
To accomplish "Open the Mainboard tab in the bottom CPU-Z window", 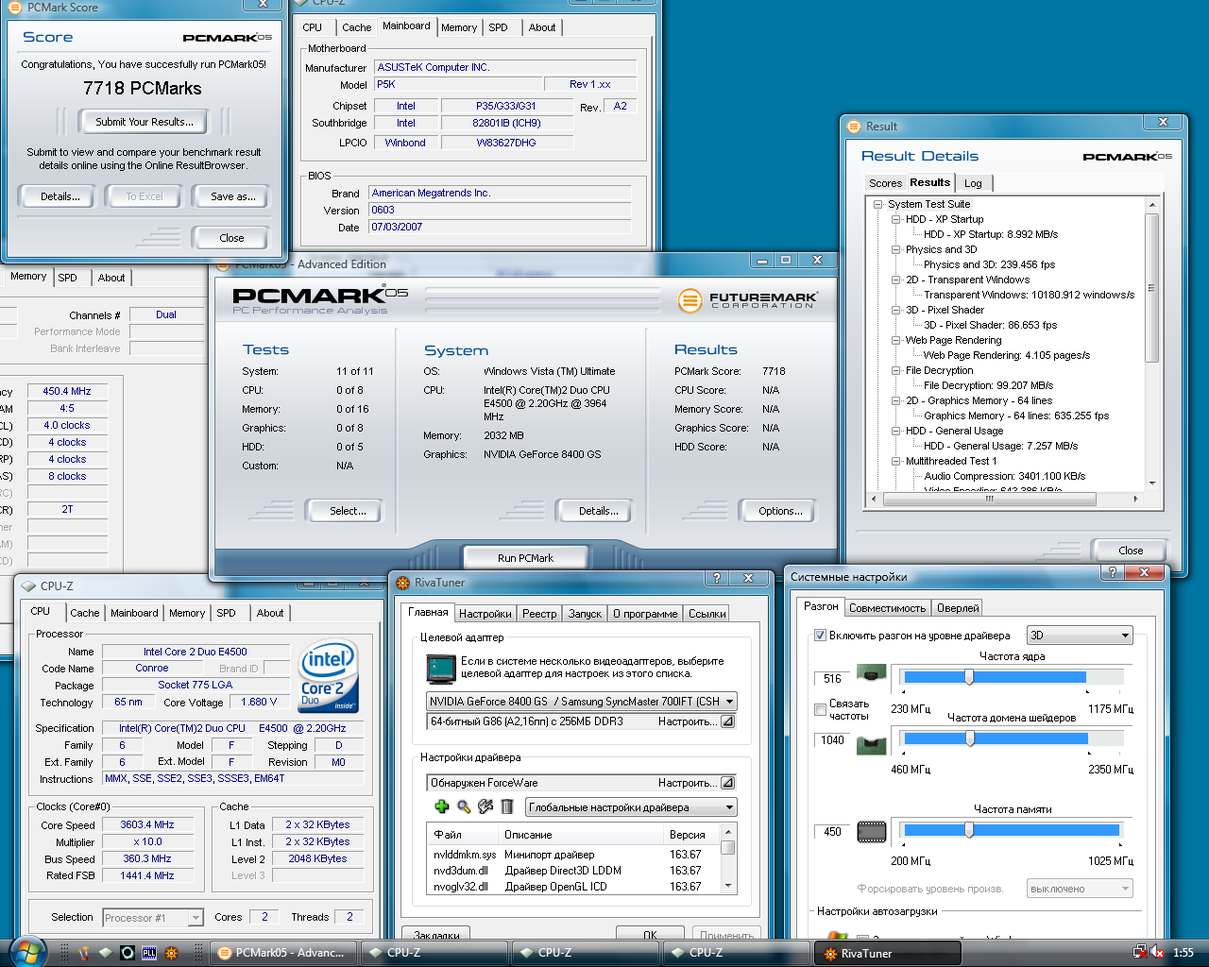I will click(134, 613).
